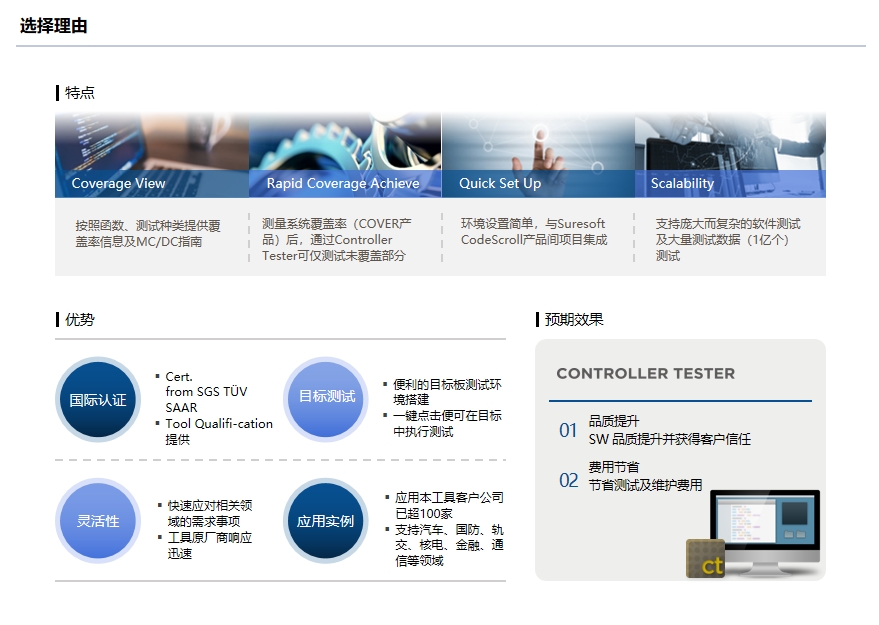Click the 测量系统覆盖率 COVER产品 description
The width and height of the screenshot is (879, 625).
pyautogui.click(x=337, y=239)
